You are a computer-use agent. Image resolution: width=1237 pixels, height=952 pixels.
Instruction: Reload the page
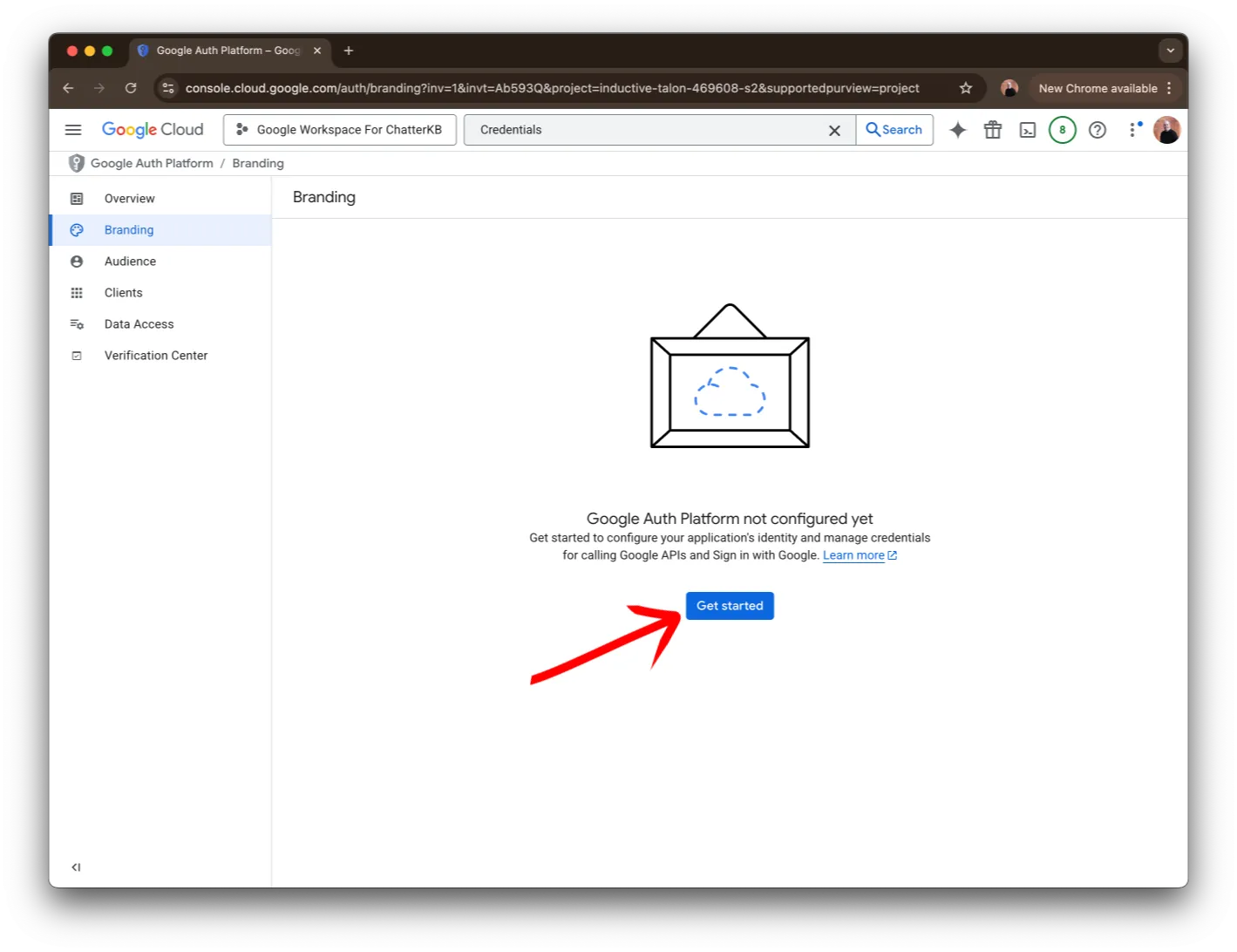click(131, 88)
